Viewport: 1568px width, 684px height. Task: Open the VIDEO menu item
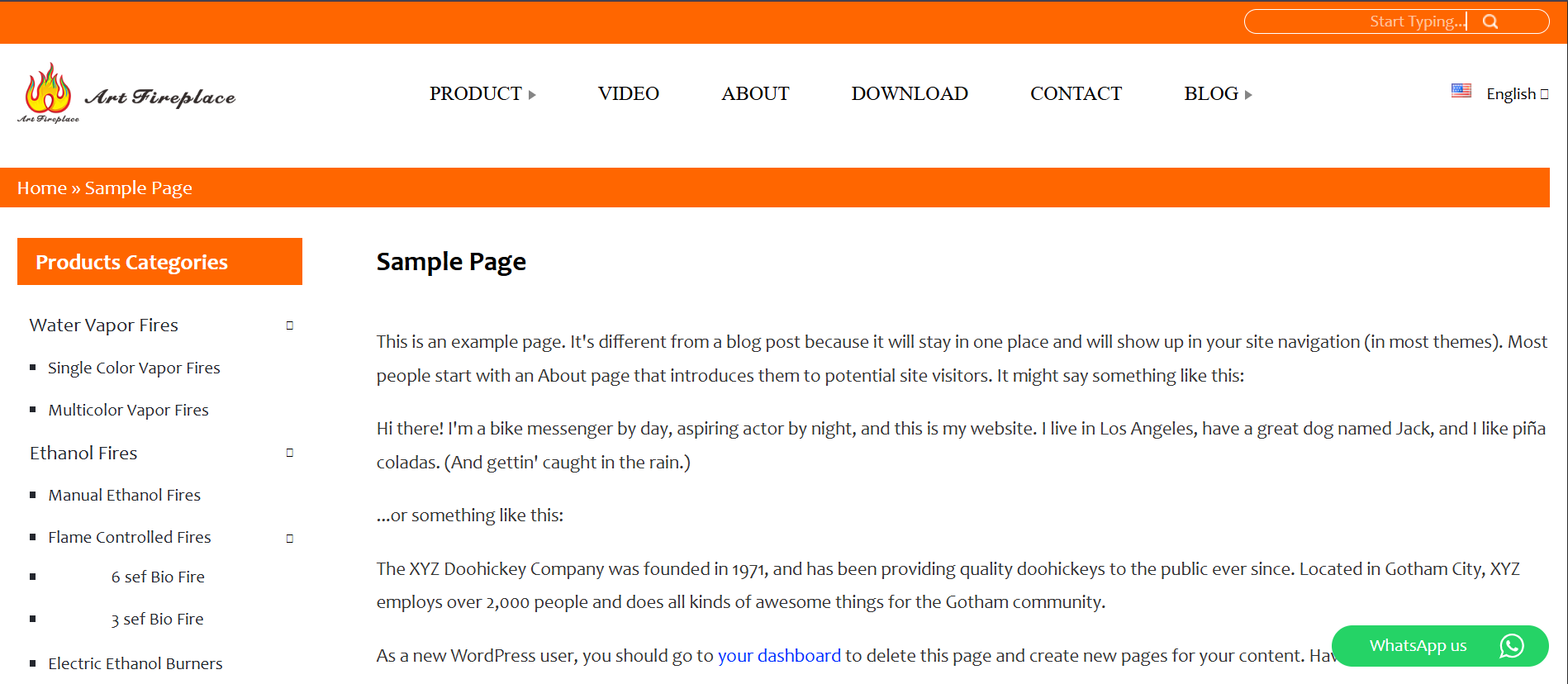tap(628, 94)
